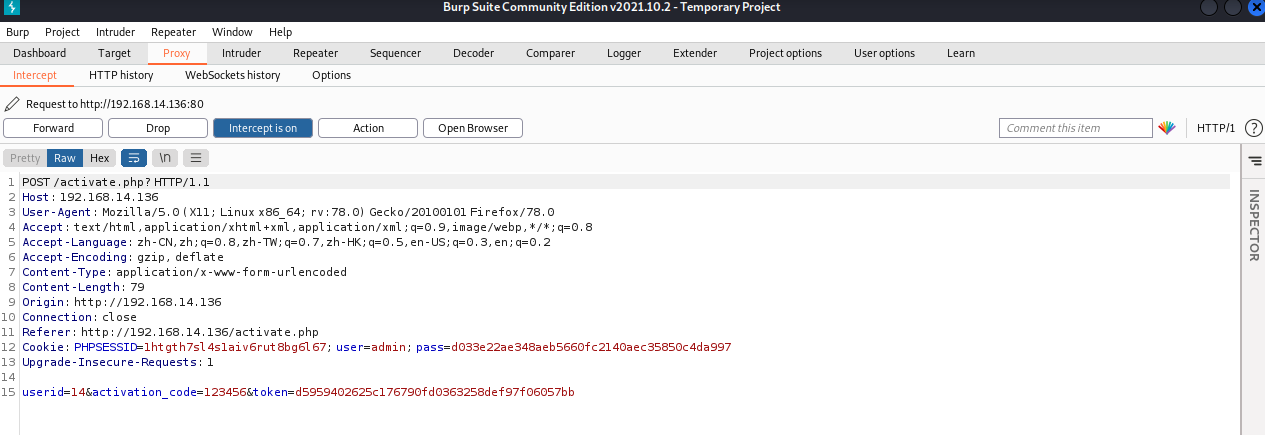The height and width of the screenshot is (435, 1265).
Task: Open the message editor hamburger options menu
Action: click(196, 158)
